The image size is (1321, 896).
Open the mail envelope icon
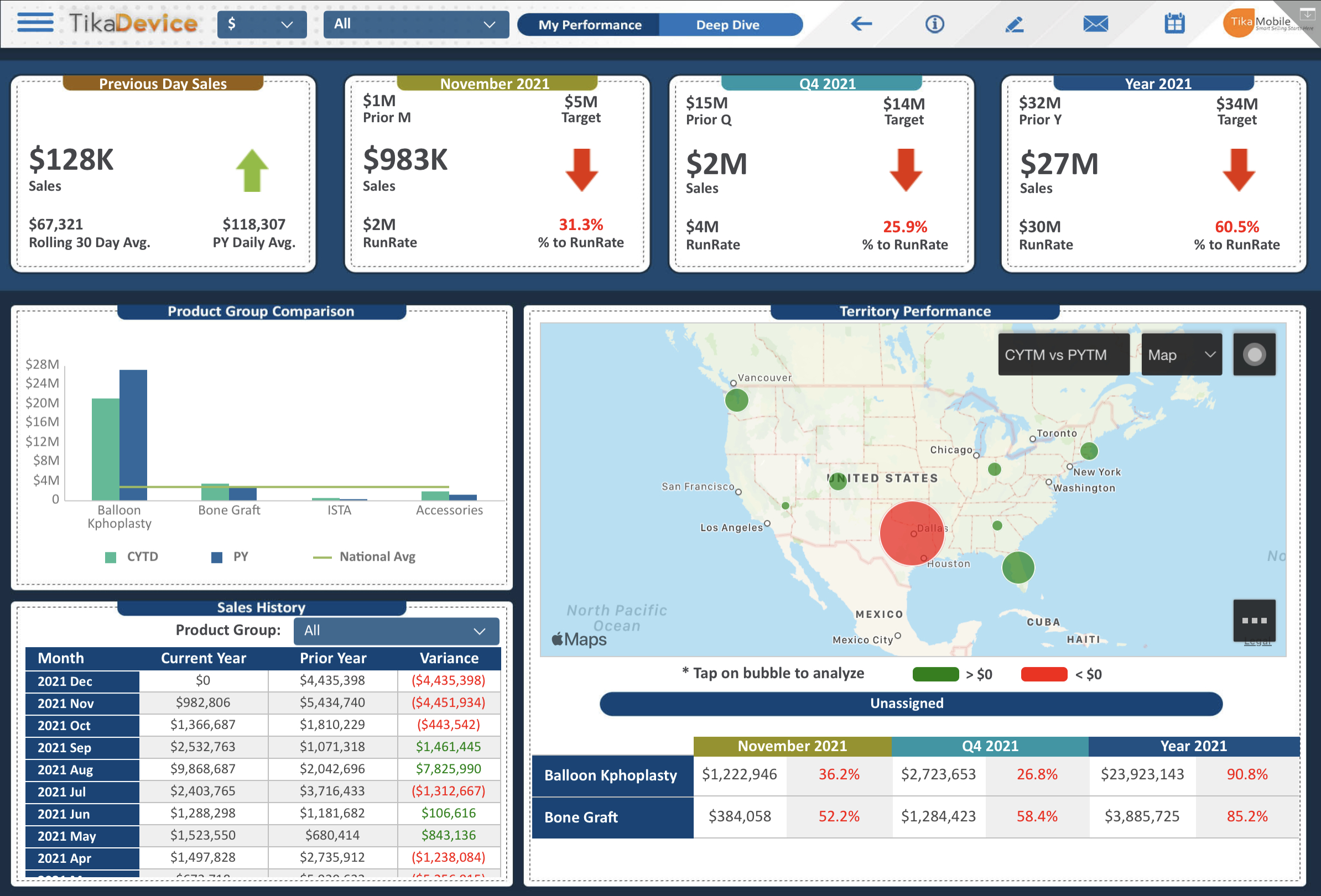point(1095,24)
